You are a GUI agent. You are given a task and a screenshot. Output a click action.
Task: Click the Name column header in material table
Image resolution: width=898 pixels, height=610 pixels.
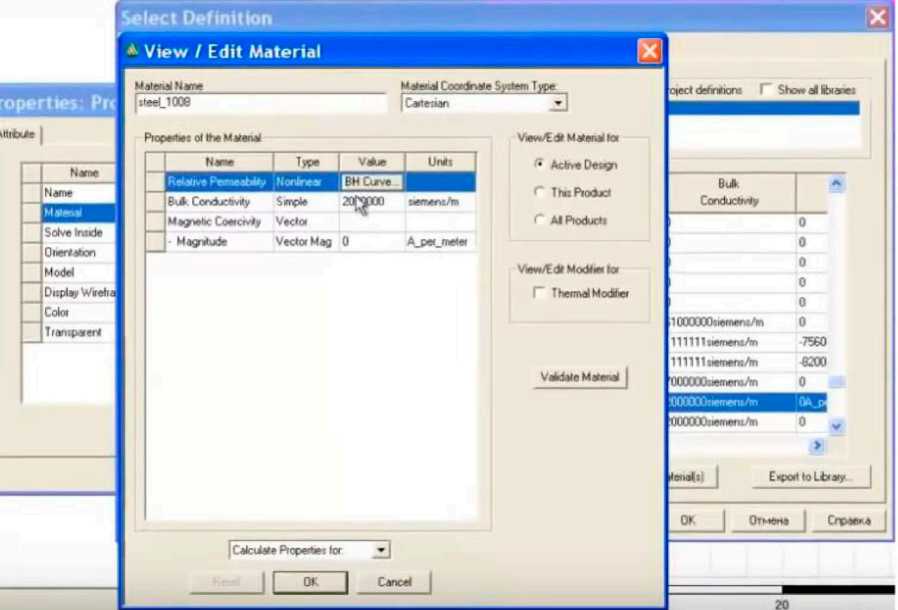(x=219, y=162)
